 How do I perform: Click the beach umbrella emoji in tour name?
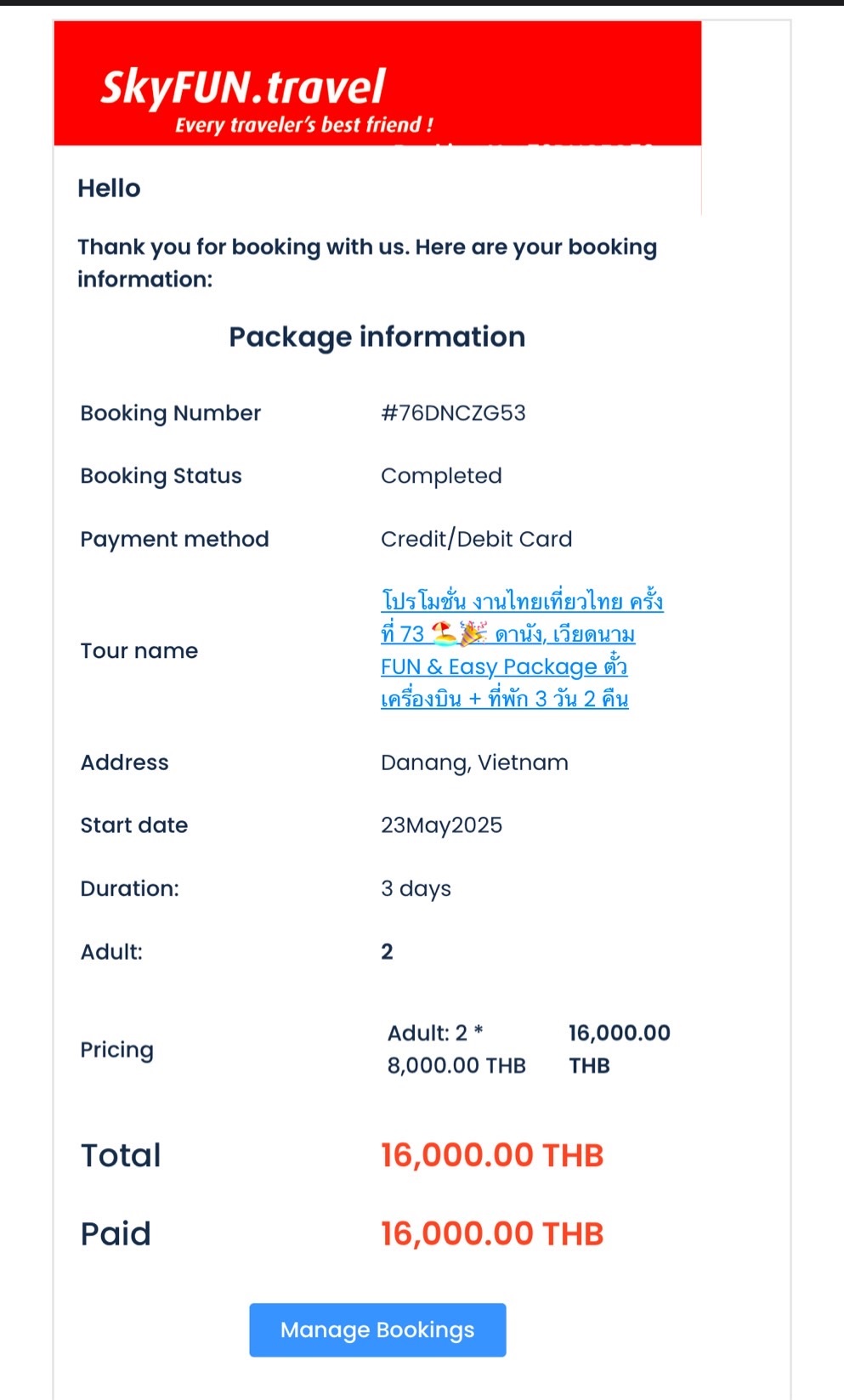(x=444, y=633)
